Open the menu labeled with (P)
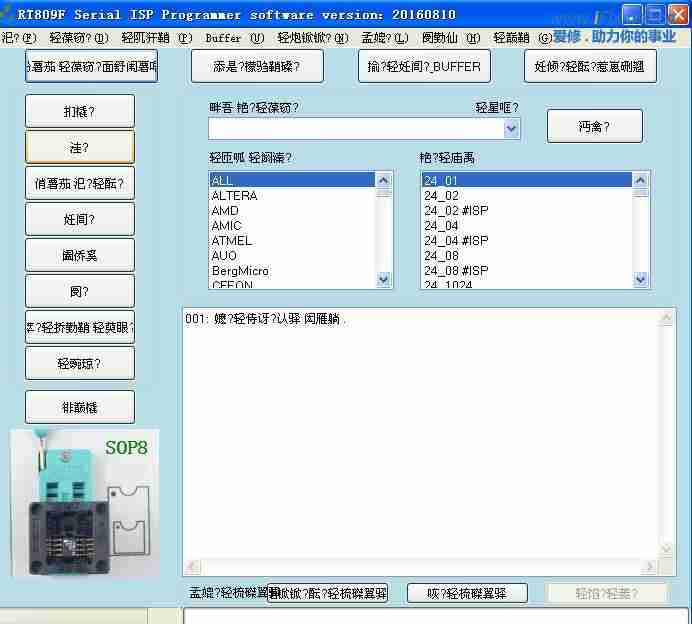 (157, 38)
